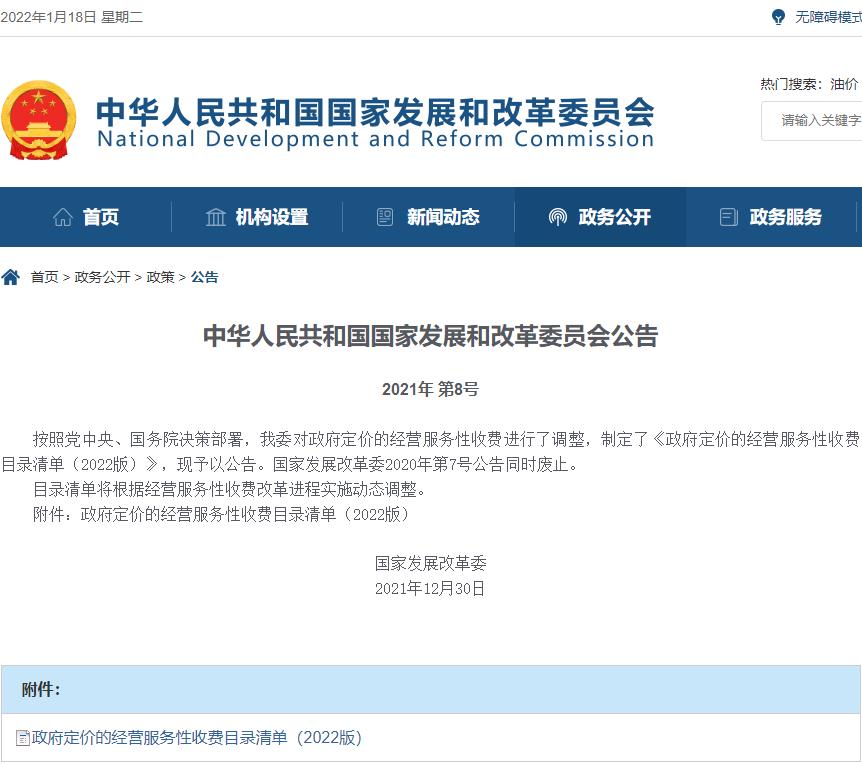Focus the 请输入关键字 search field
Screen dimensions: 862x764
tap(812, 120)
